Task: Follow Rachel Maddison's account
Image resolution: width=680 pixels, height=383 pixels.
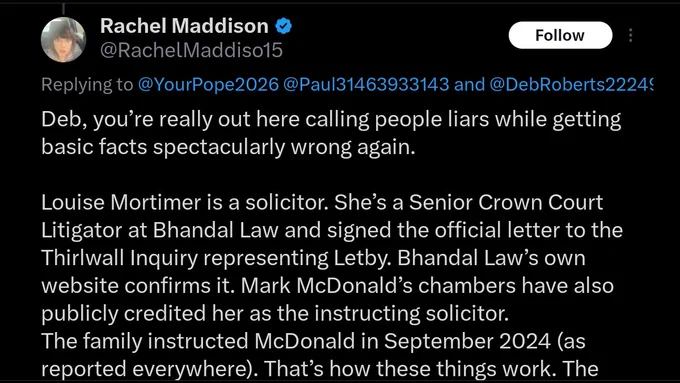Action: (560, 35)
